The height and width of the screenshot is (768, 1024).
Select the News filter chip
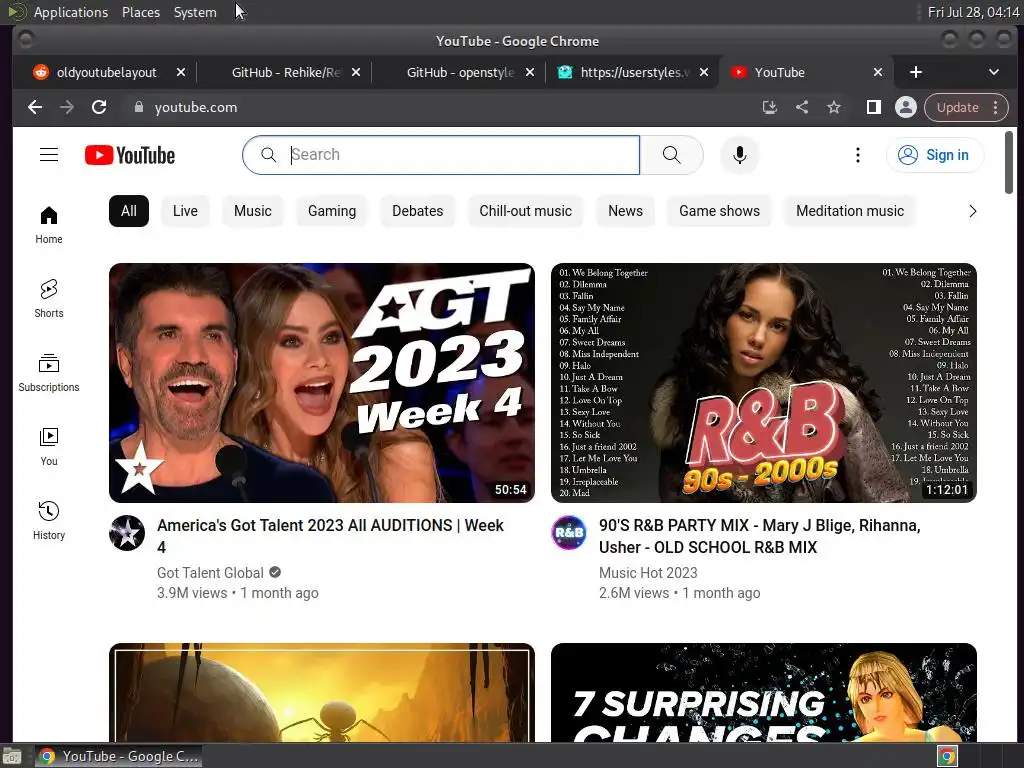(x=626, y=211)
